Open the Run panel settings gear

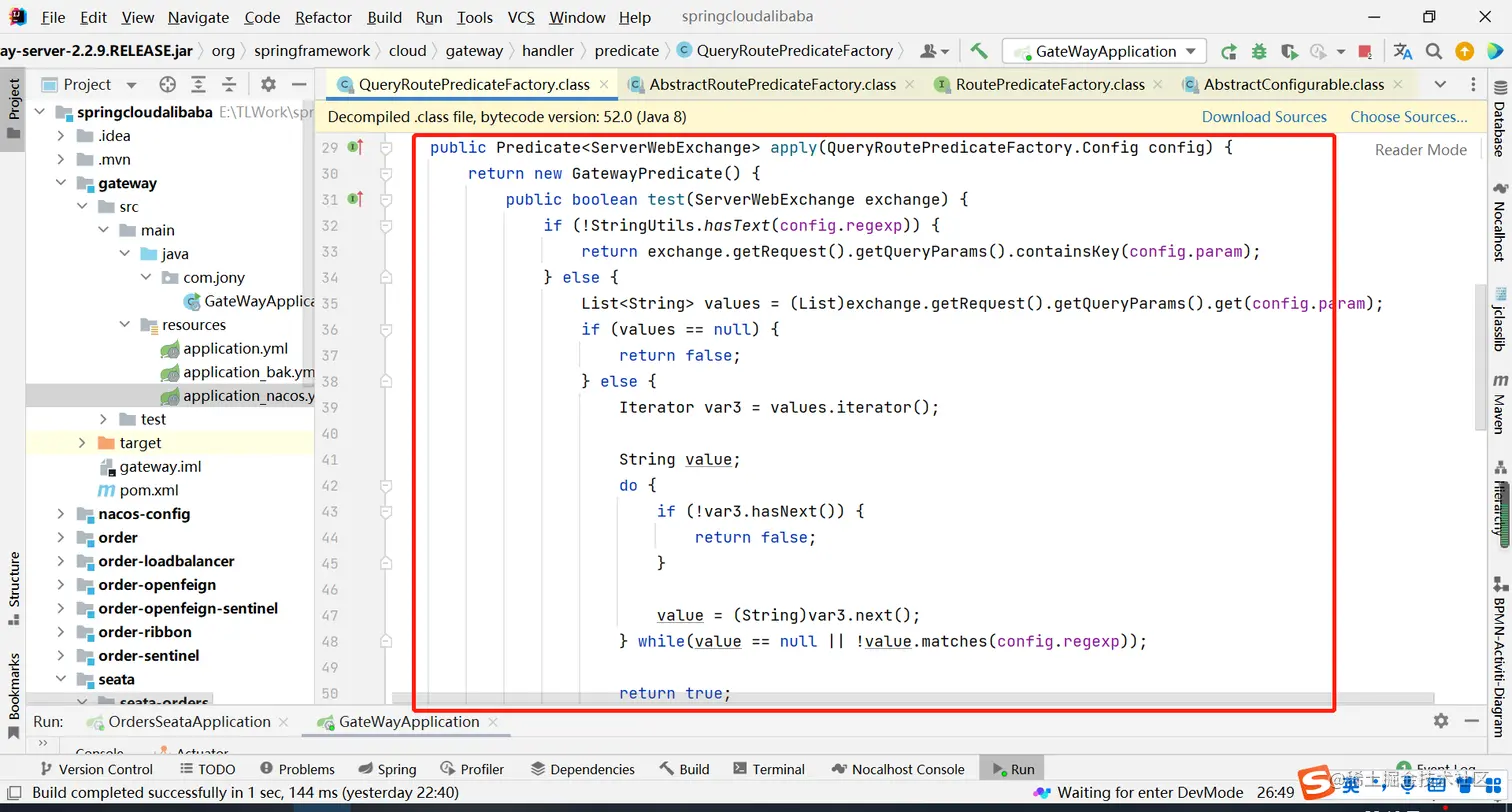pyautogui.click(x=1441, y=721)
